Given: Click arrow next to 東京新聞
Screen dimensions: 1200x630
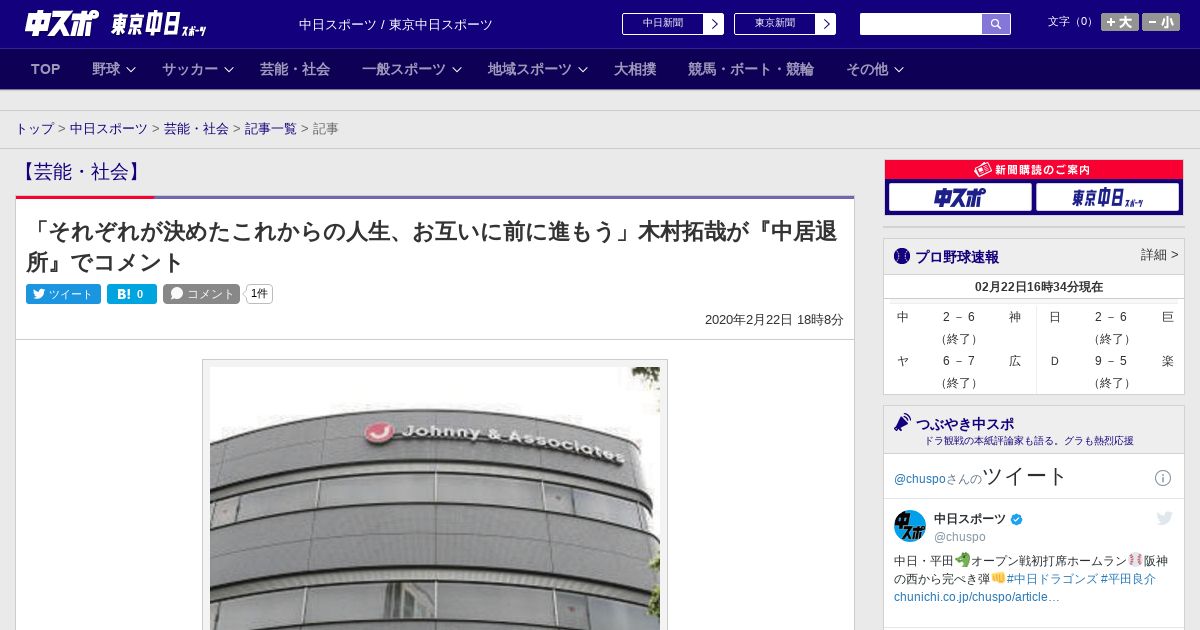Looking at the screenshot, I should tap(826, 24).
